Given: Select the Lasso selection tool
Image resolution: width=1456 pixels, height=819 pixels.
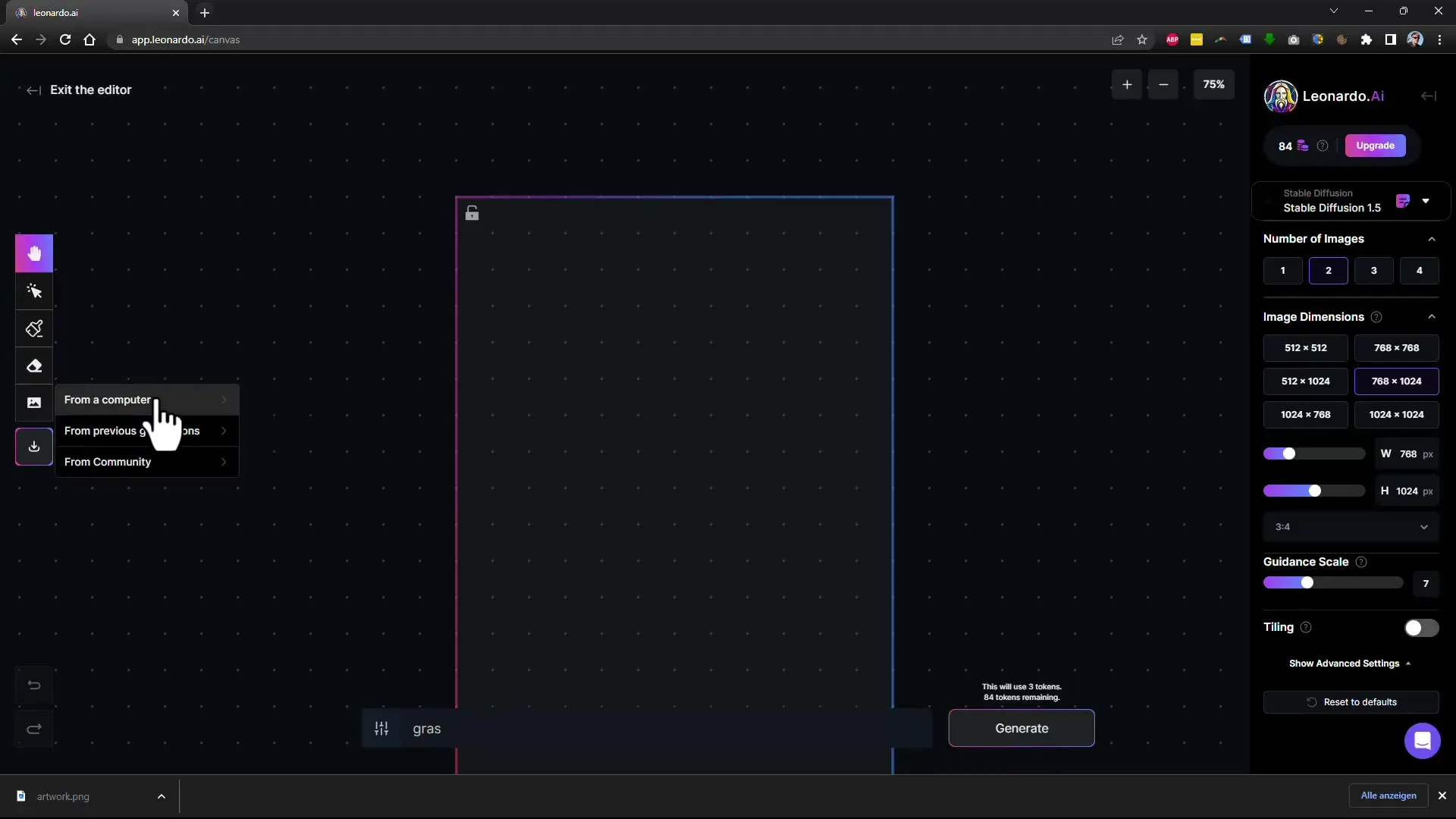Looking at the screenshot, I should (x=35, y=291).
